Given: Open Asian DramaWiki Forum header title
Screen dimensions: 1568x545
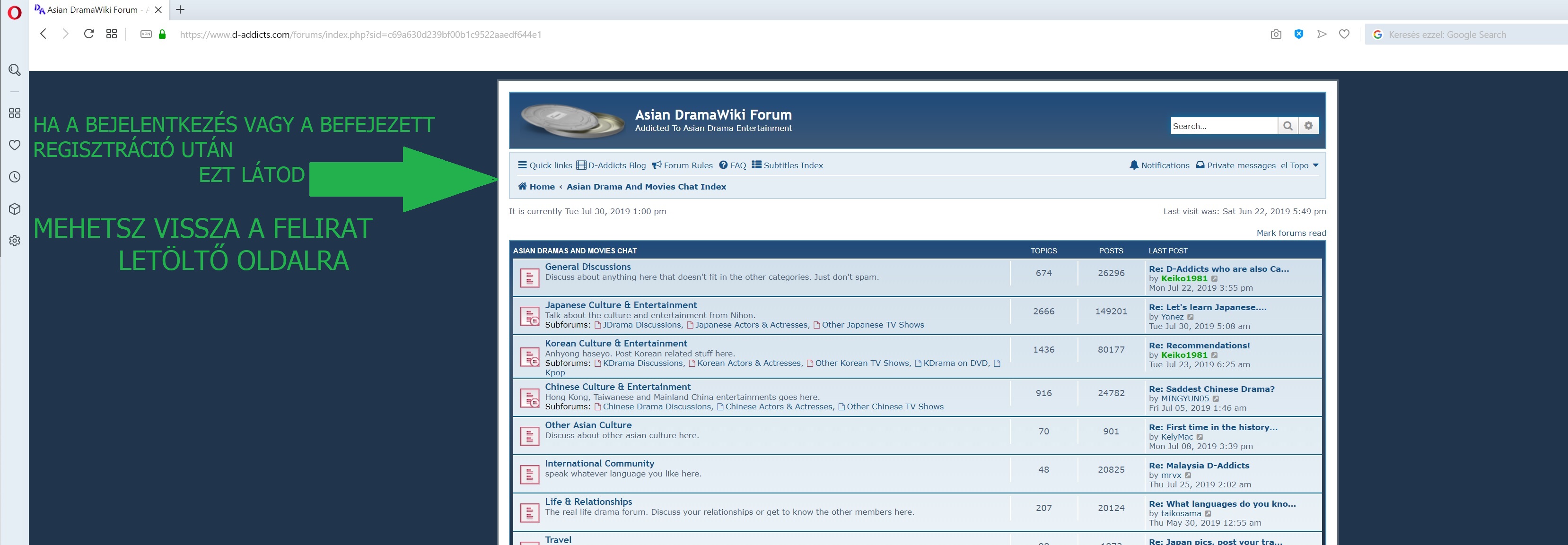Looking at the screenshot, I should [x=713, y=115].
